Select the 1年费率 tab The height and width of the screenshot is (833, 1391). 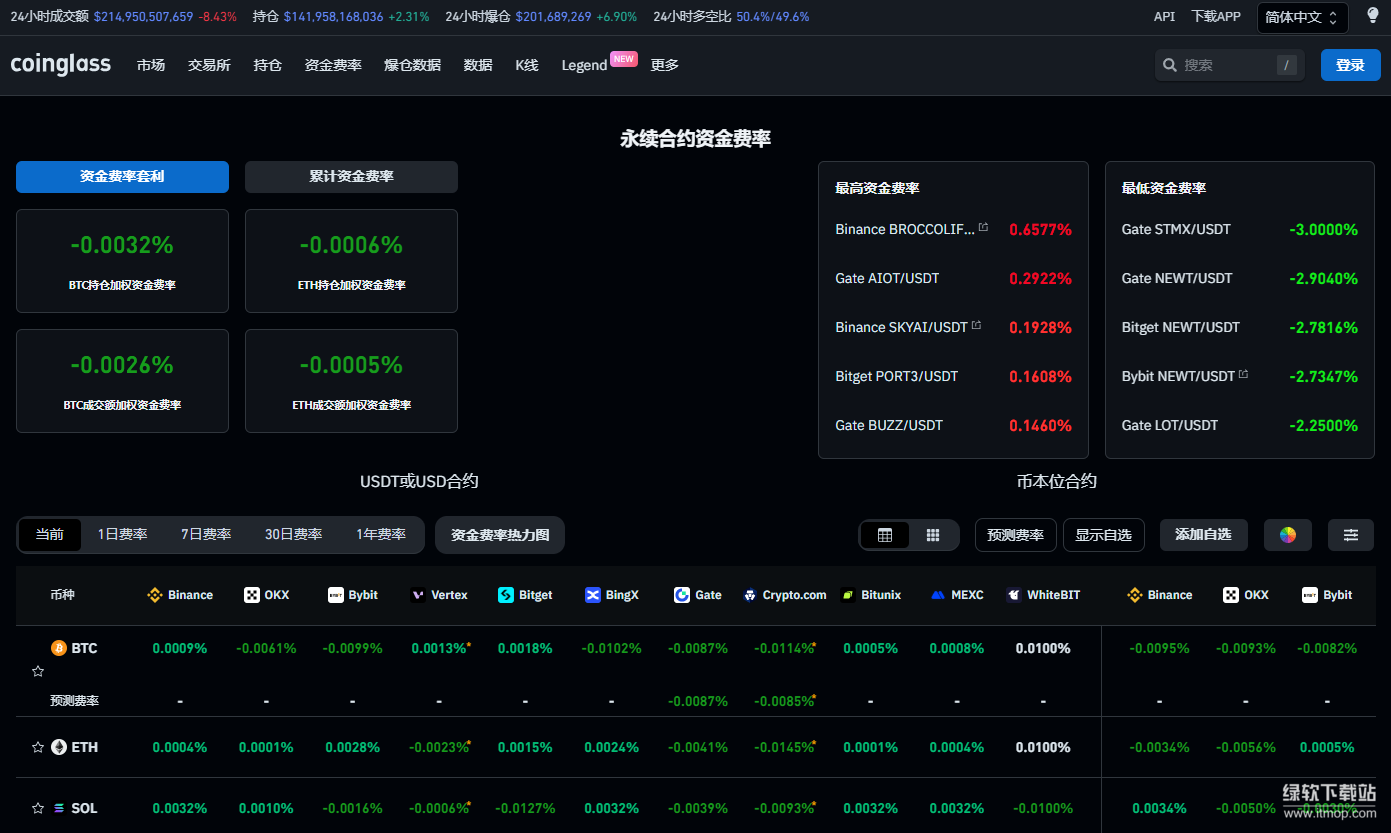tap(381, 535)
